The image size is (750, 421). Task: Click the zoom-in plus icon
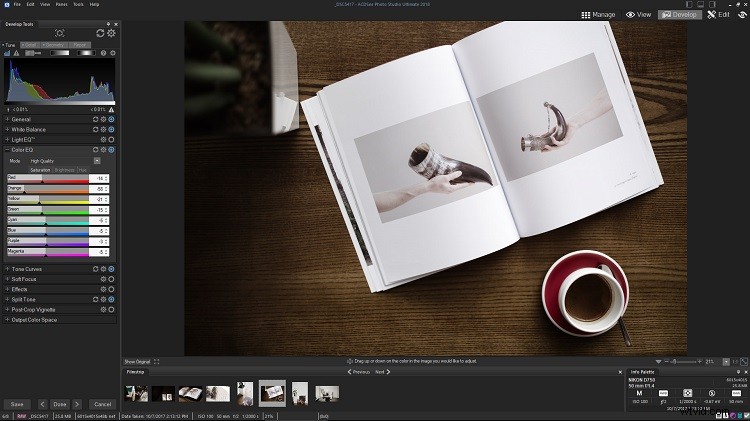699,362
